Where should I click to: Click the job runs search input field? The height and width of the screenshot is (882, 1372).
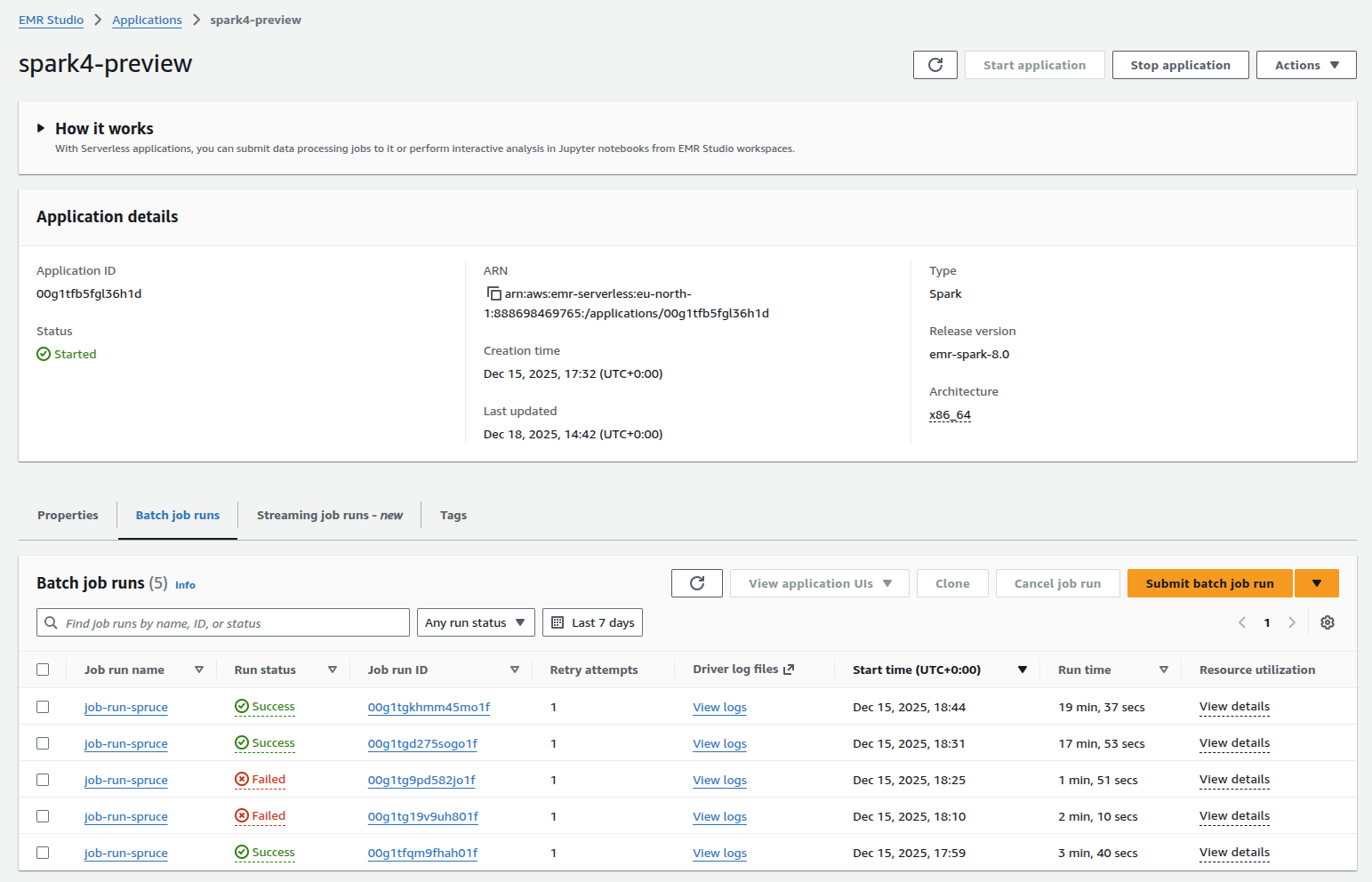click(222, 622)
